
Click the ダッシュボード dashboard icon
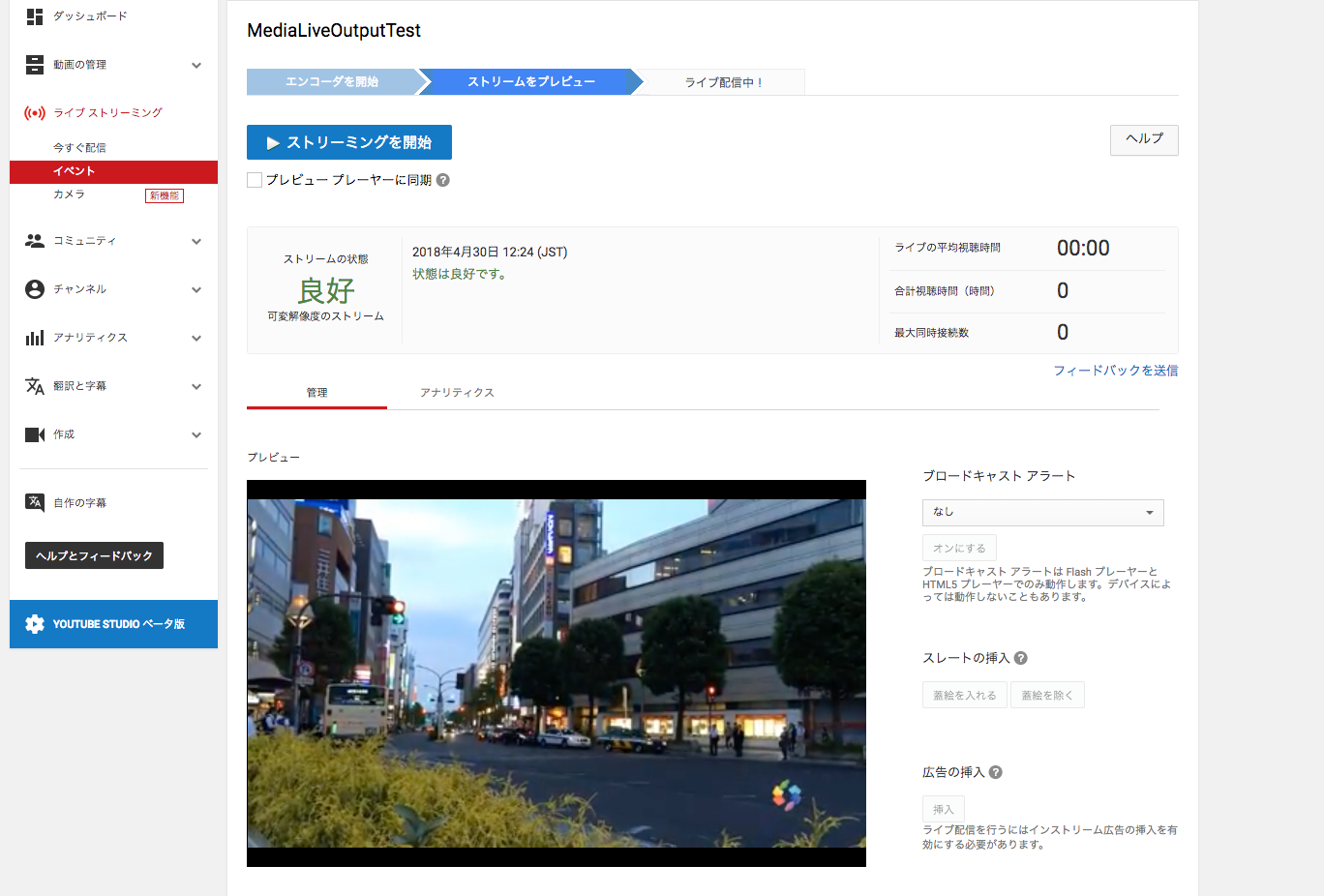[x=35, y=16]
